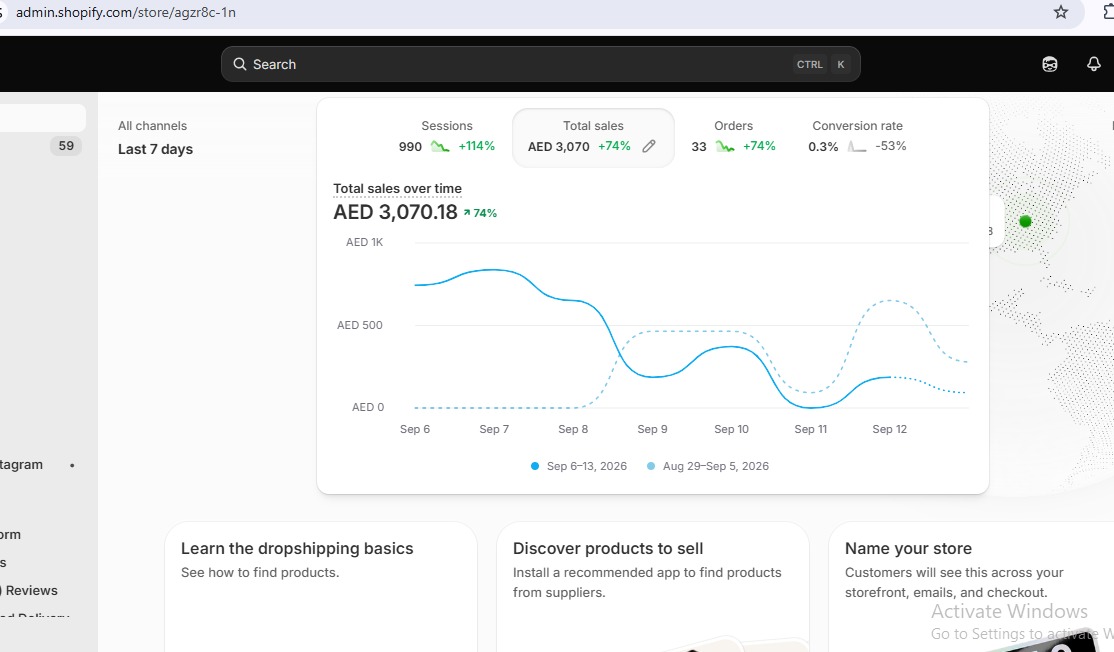Click the Sep 9 axis label
The image size is (1114, 652).
click(x=652, y=429)
